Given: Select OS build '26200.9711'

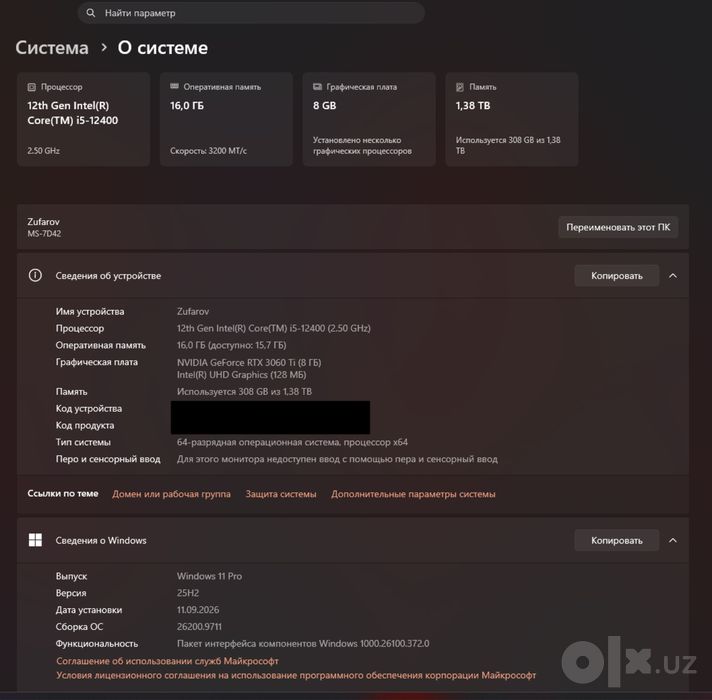Looking at the screenshot, I should [199, 626].
